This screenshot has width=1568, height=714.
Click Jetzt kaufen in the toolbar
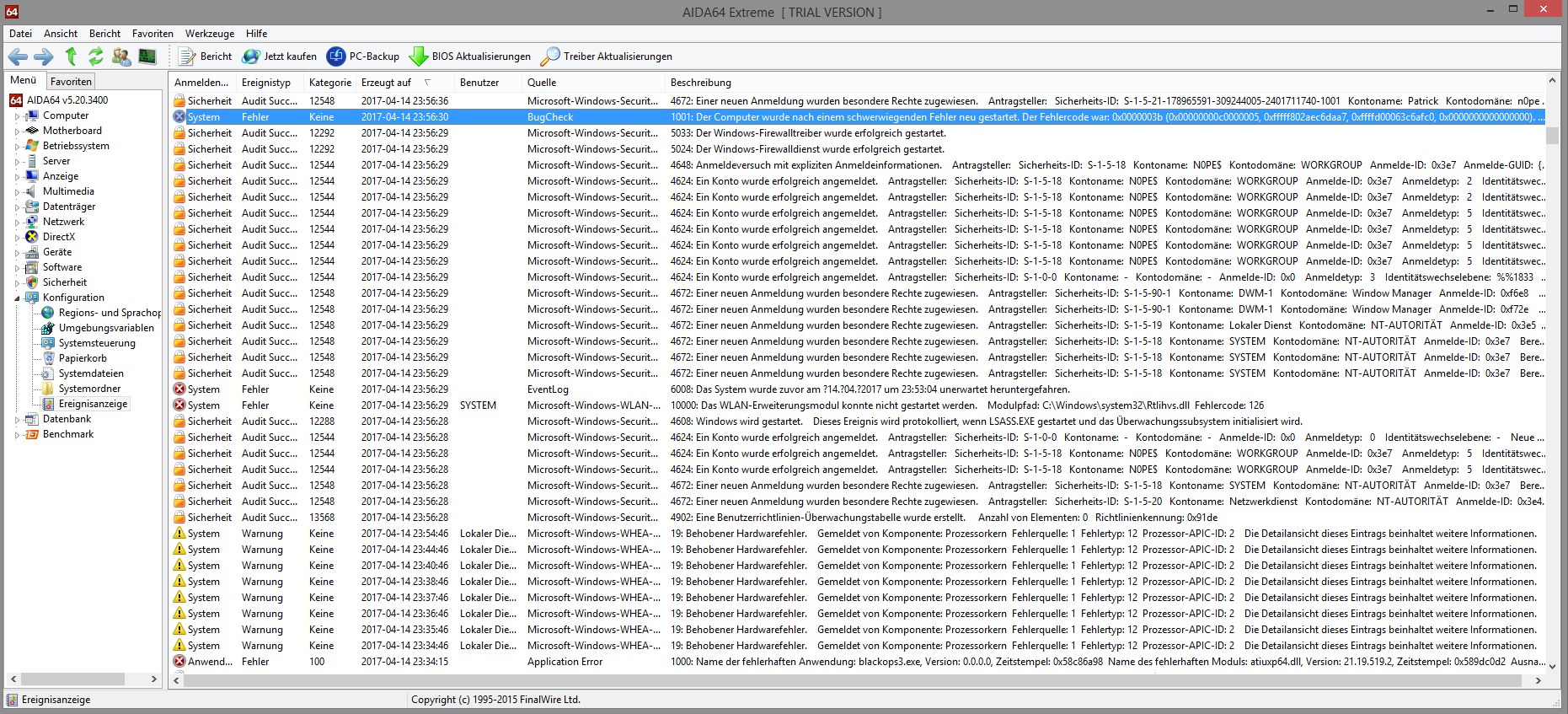tap(280, 56)
